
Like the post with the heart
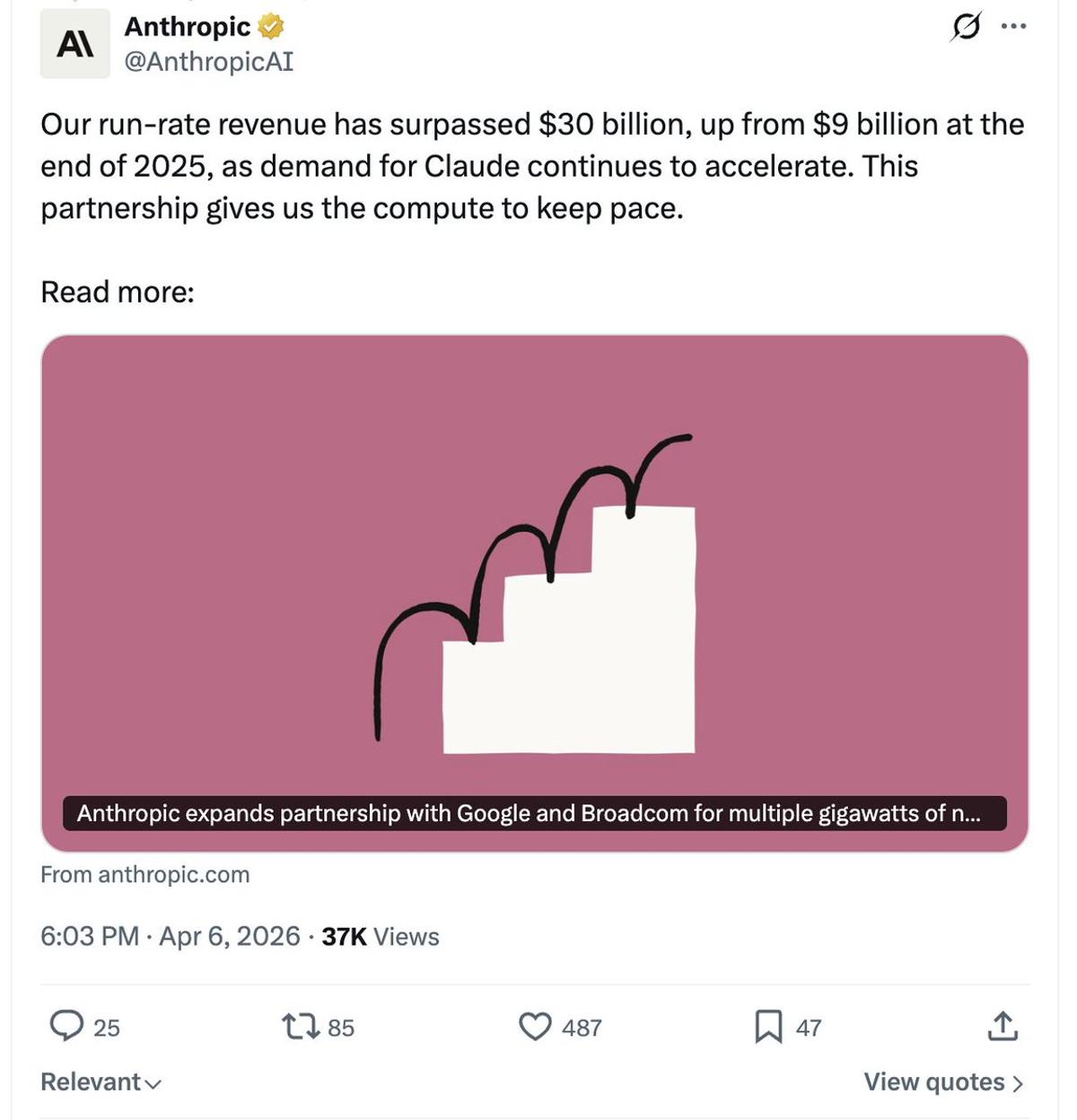535,1026
